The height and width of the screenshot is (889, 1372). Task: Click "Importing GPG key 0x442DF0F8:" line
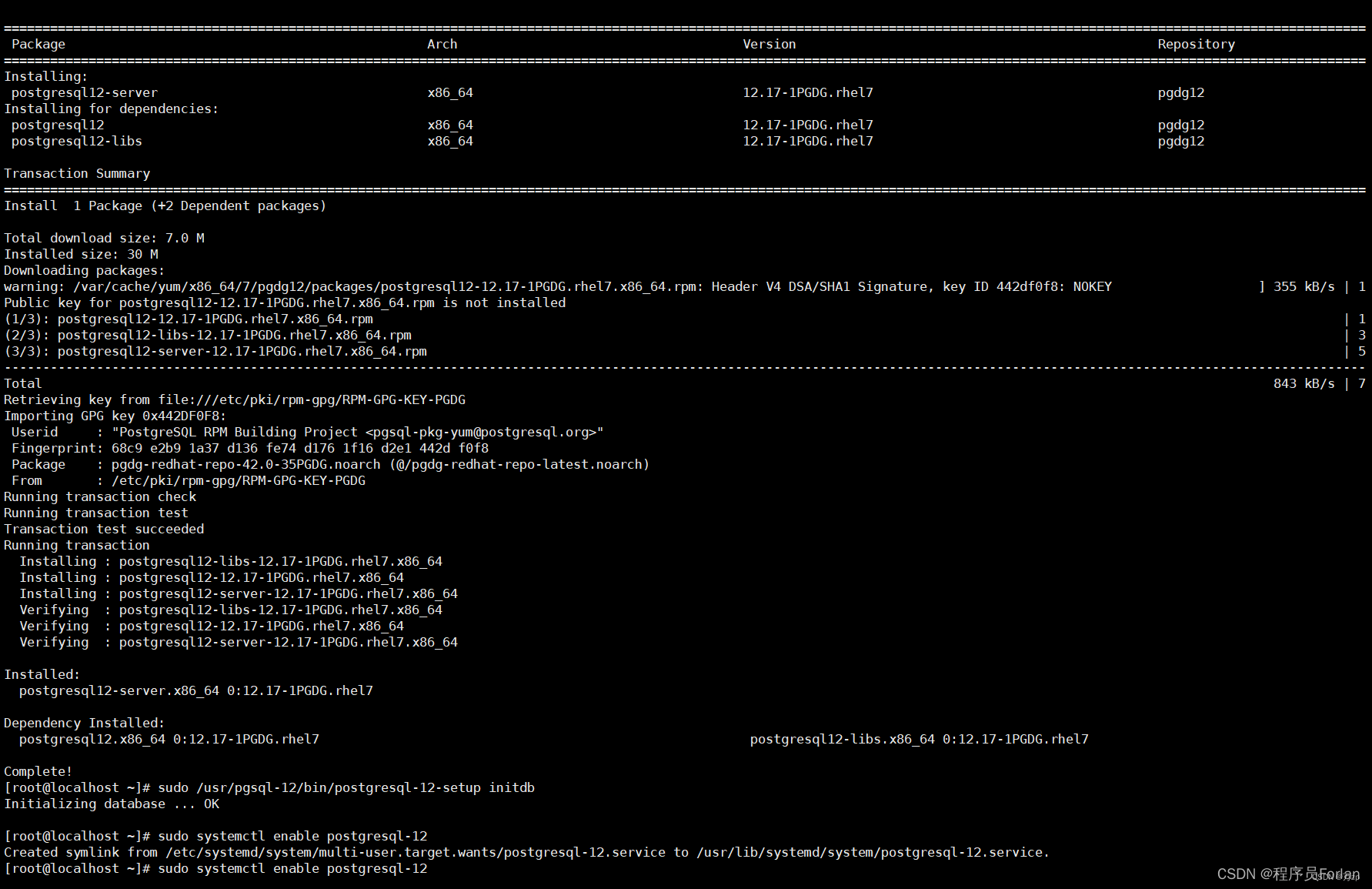pos(115,416)
